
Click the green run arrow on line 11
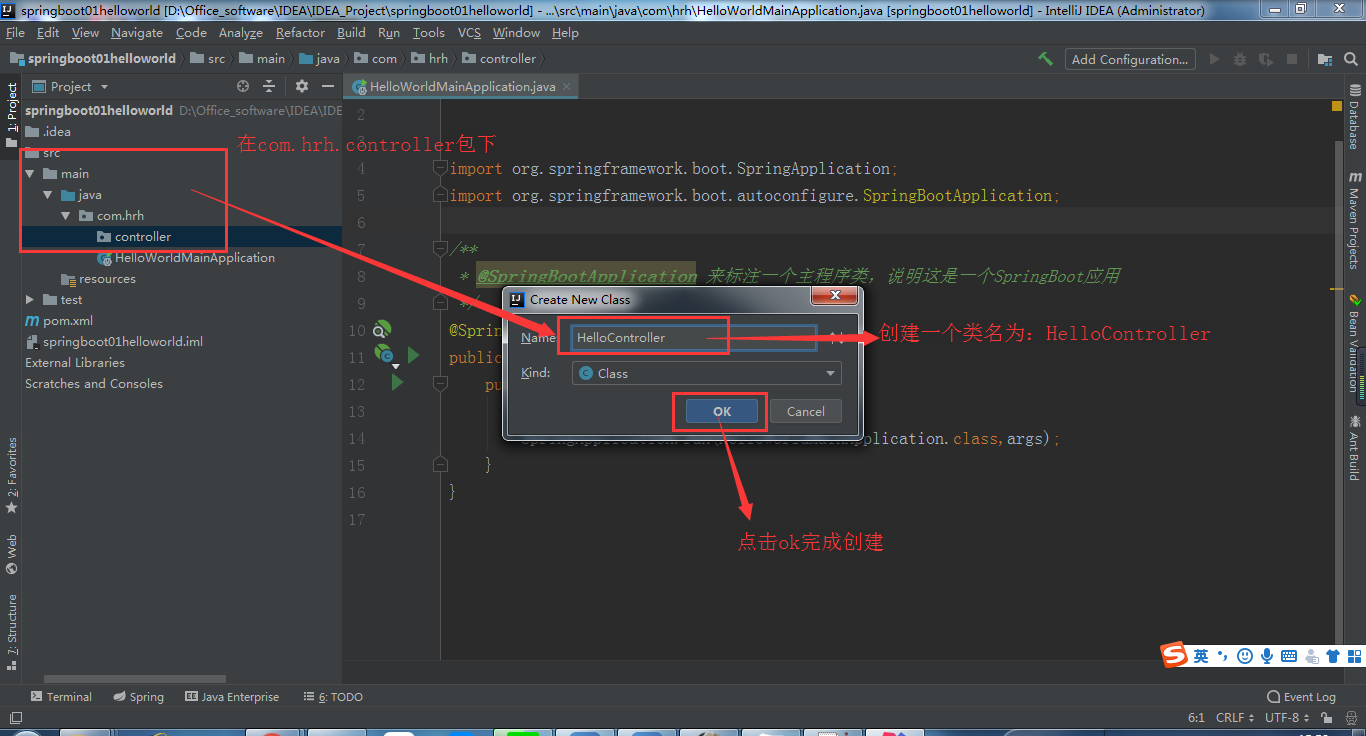point(413,355)
